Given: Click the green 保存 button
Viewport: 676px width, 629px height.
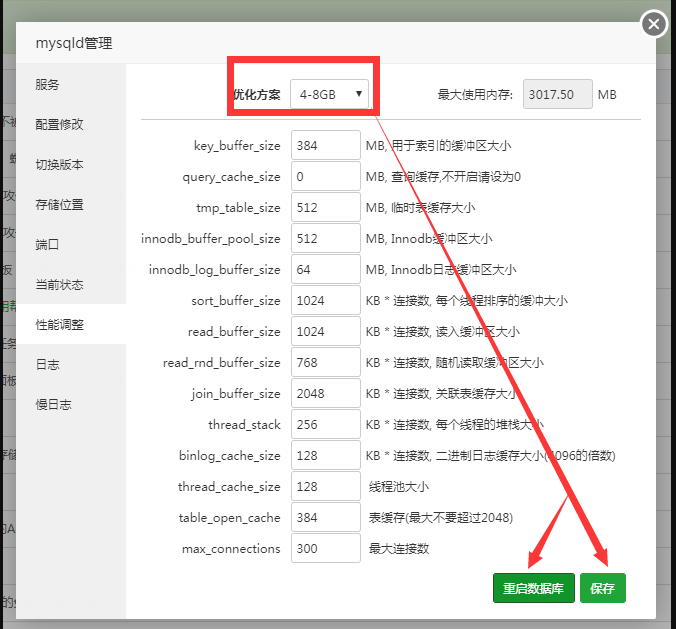Looking at the screenshot, I should [603, 588].
